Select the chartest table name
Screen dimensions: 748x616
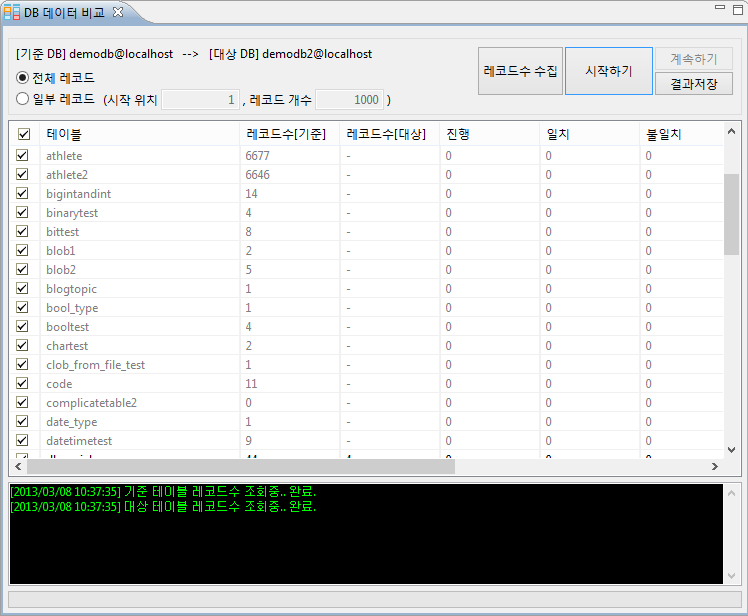(x=67, y=346)
